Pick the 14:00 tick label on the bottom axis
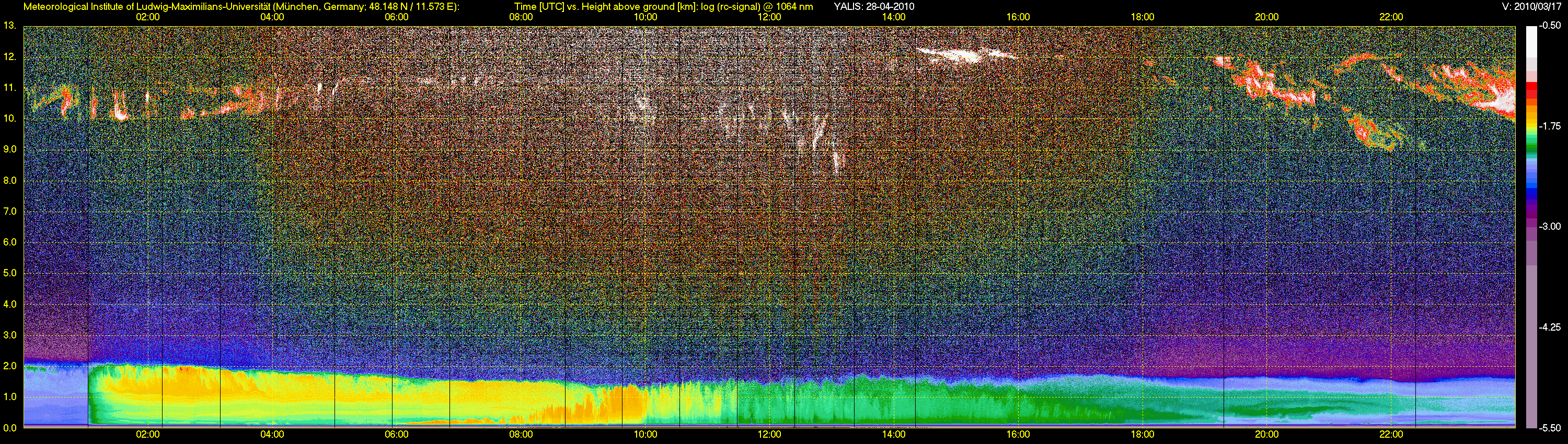1568x444 pixels. tap(894, 435)
